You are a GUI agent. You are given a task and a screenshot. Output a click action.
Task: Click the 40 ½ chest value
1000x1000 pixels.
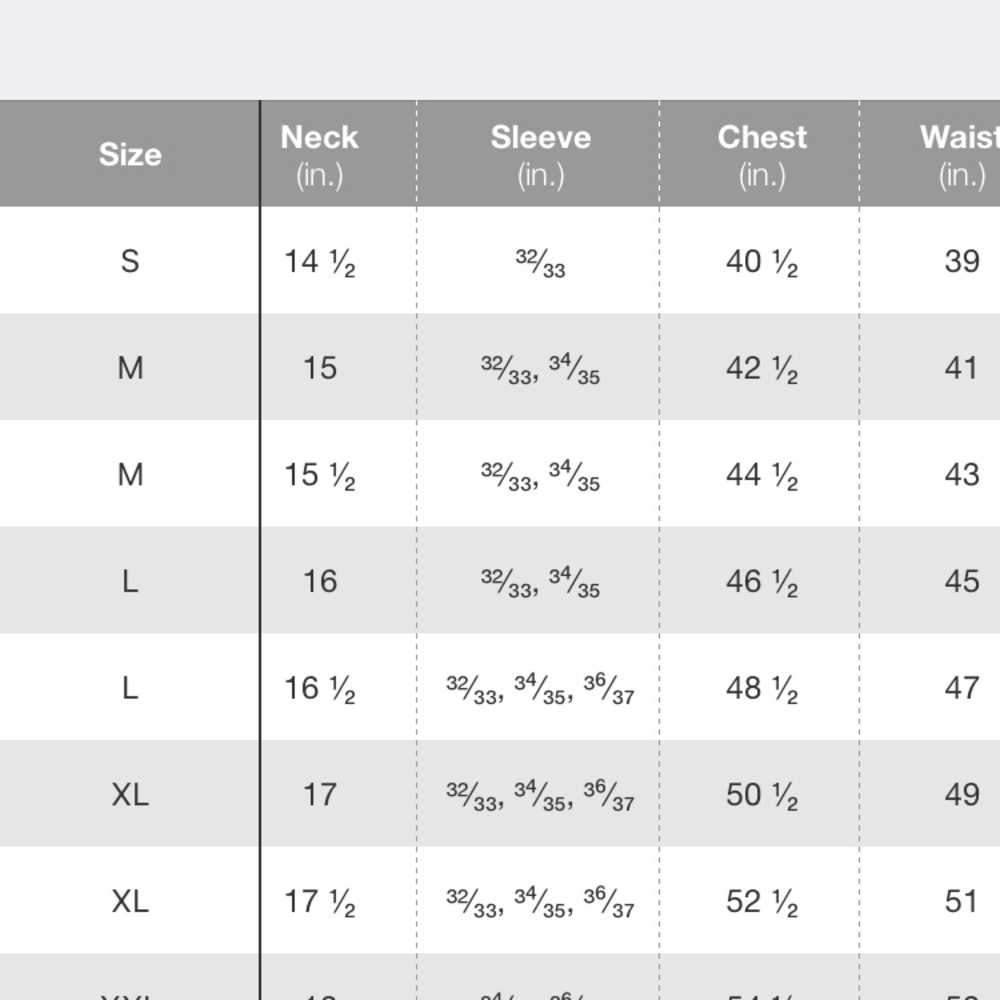(x=762, y=261)
